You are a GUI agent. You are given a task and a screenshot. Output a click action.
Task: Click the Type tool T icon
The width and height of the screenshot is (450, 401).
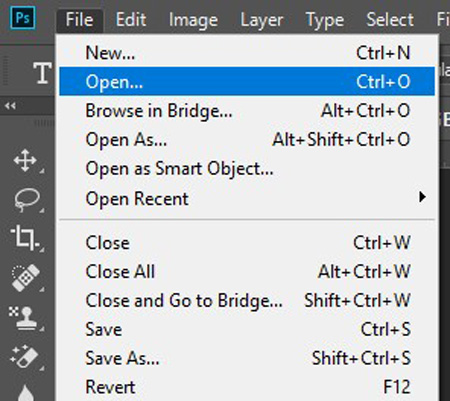(x=42, y=73)
